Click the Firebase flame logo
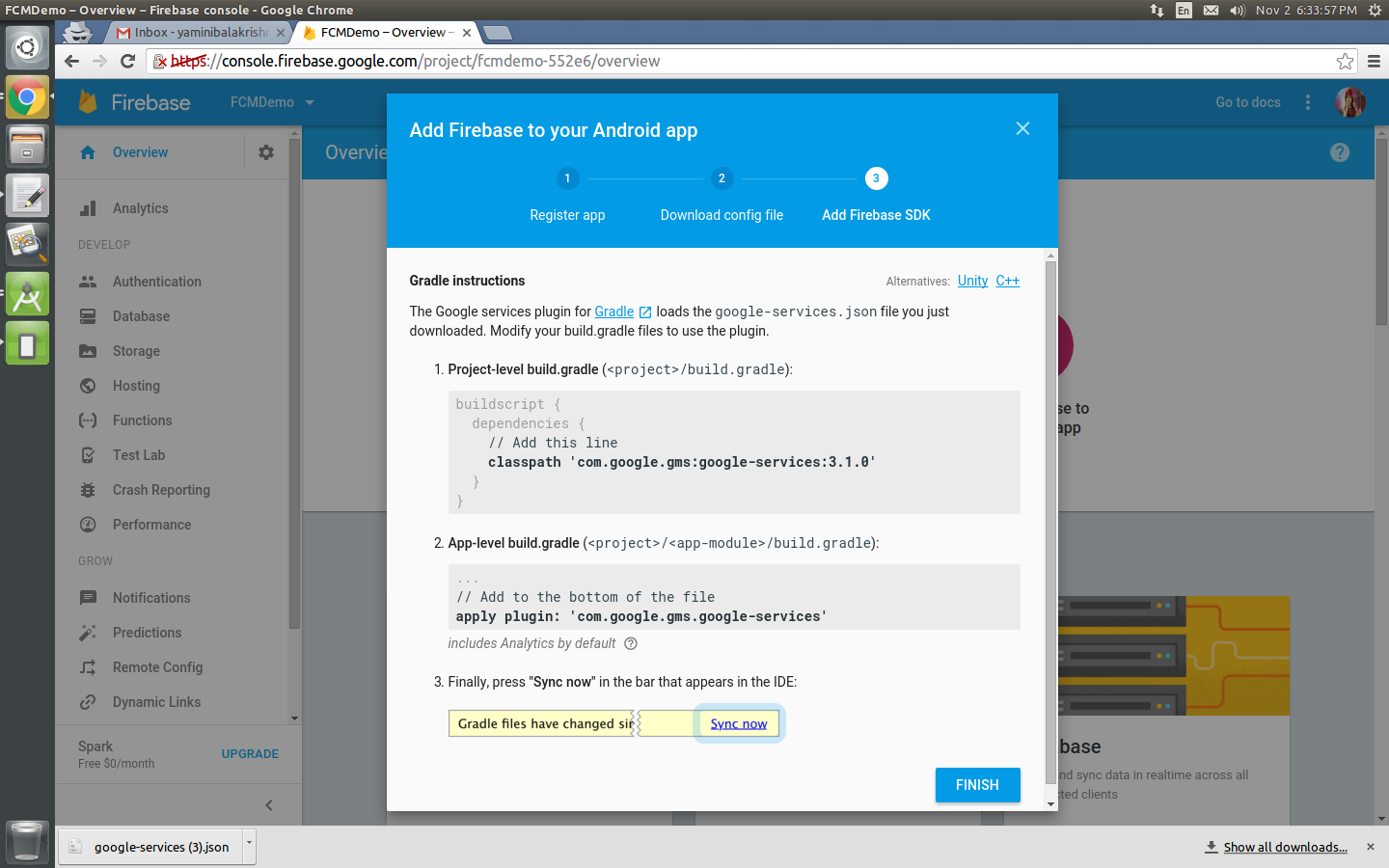 click(x=88, y=102)
